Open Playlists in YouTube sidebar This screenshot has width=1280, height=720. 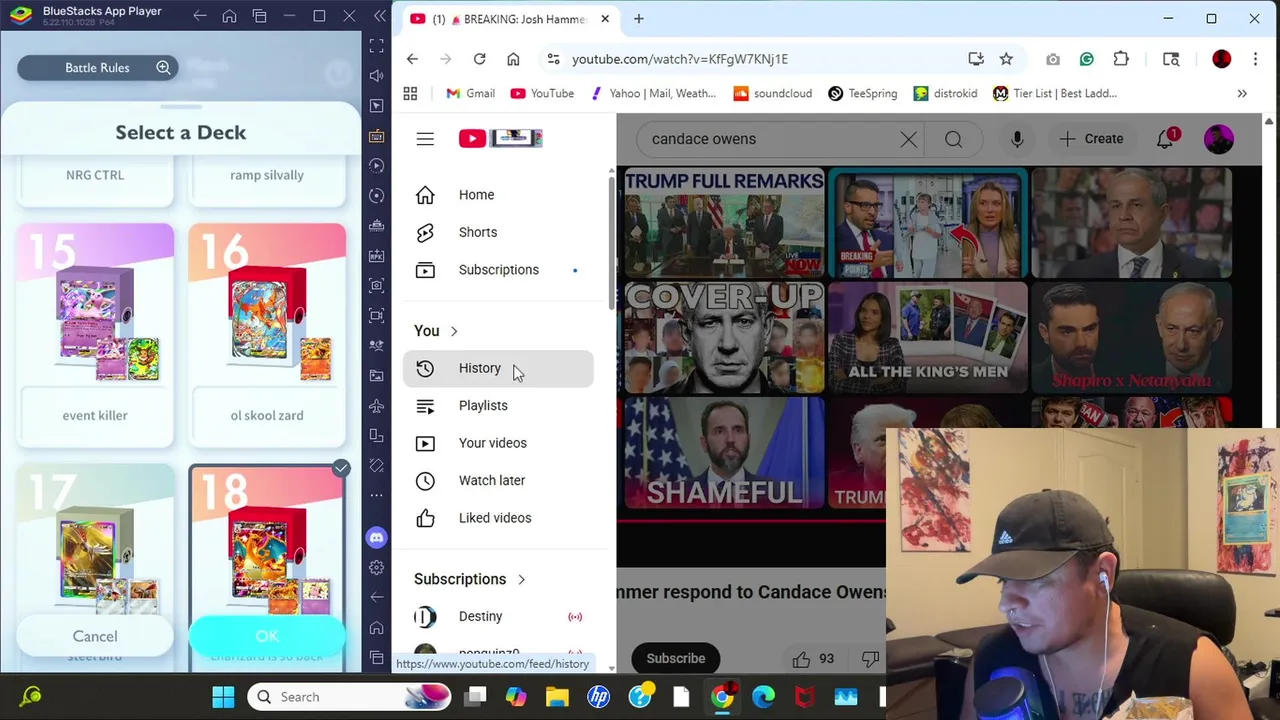click(498, 406)
